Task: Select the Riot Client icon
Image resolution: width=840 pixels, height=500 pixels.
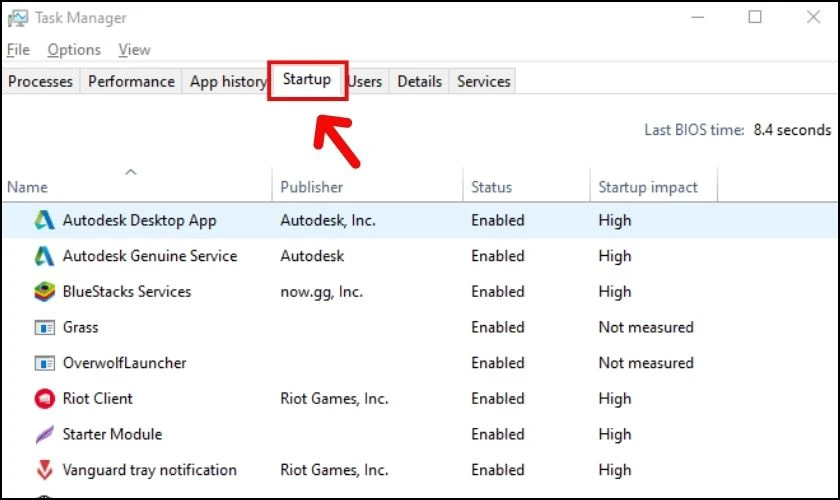Action: click(44, 399)
